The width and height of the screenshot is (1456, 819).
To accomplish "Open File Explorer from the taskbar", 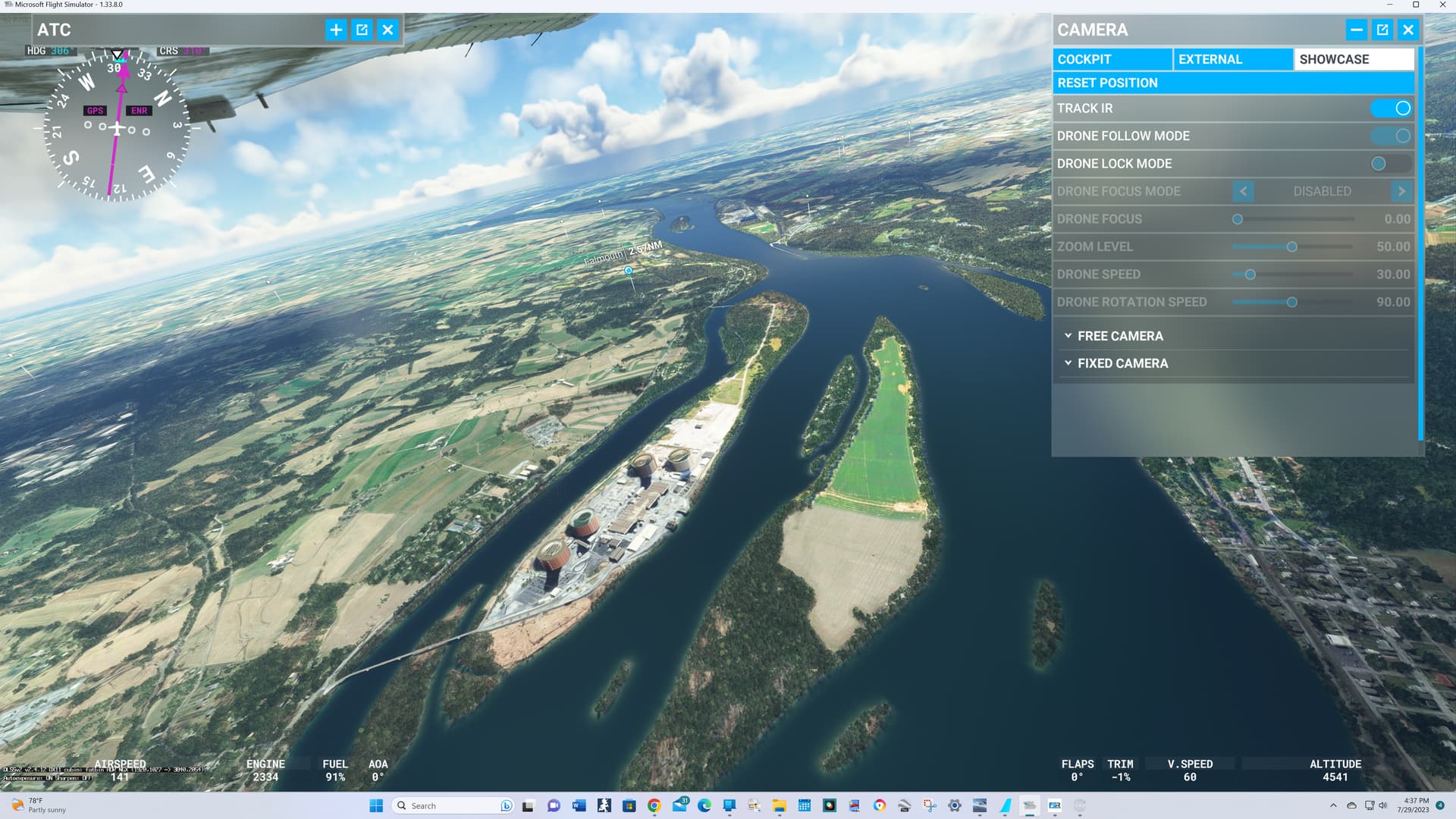I will (779, 805).
